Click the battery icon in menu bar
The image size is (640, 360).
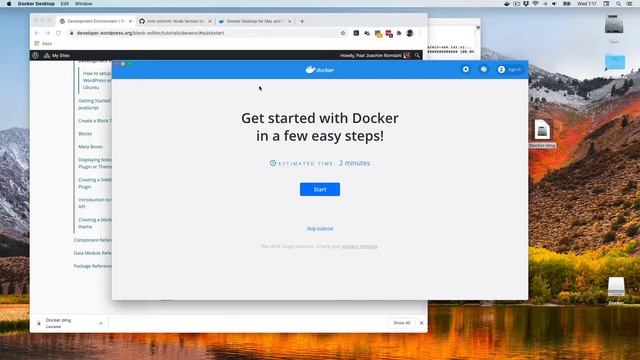(567, 4)
